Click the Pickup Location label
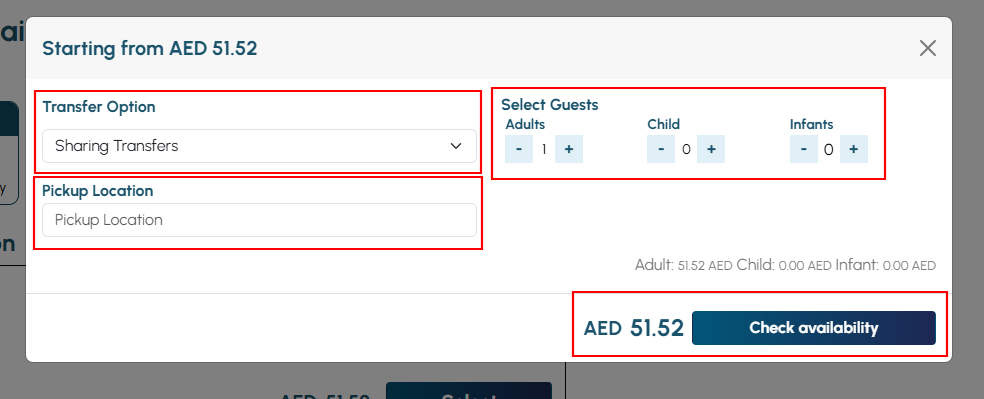This screenshot has height=399, width=984. tap(98, 191)
